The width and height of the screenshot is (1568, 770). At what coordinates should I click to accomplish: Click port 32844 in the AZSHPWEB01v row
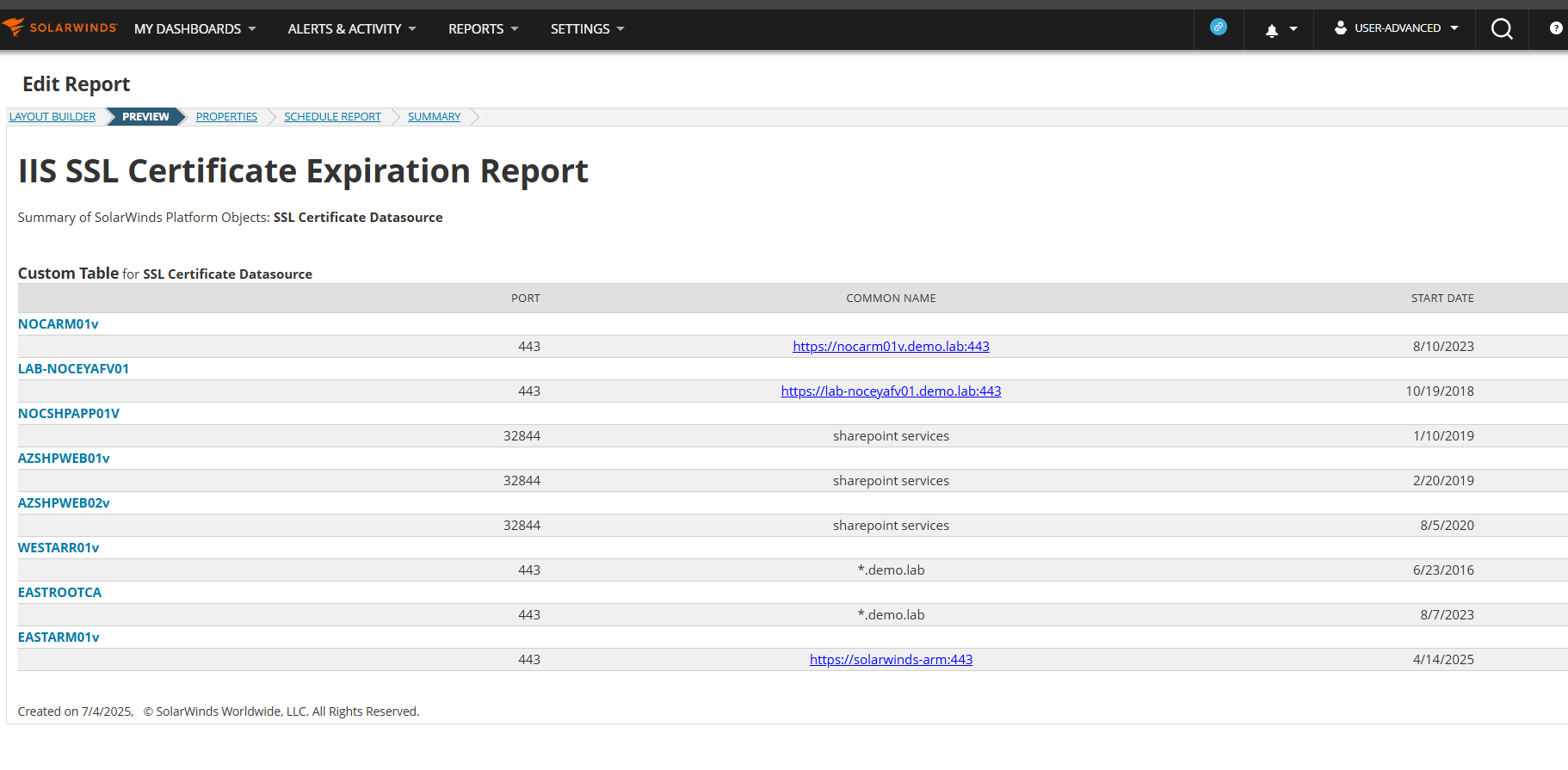pyautogui.click(x=522, y=481)
